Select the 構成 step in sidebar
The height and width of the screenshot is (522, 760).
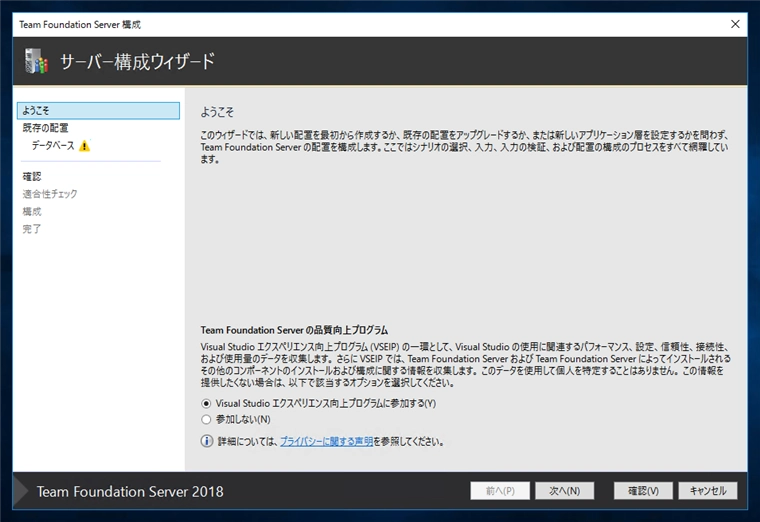click(32, 211)
